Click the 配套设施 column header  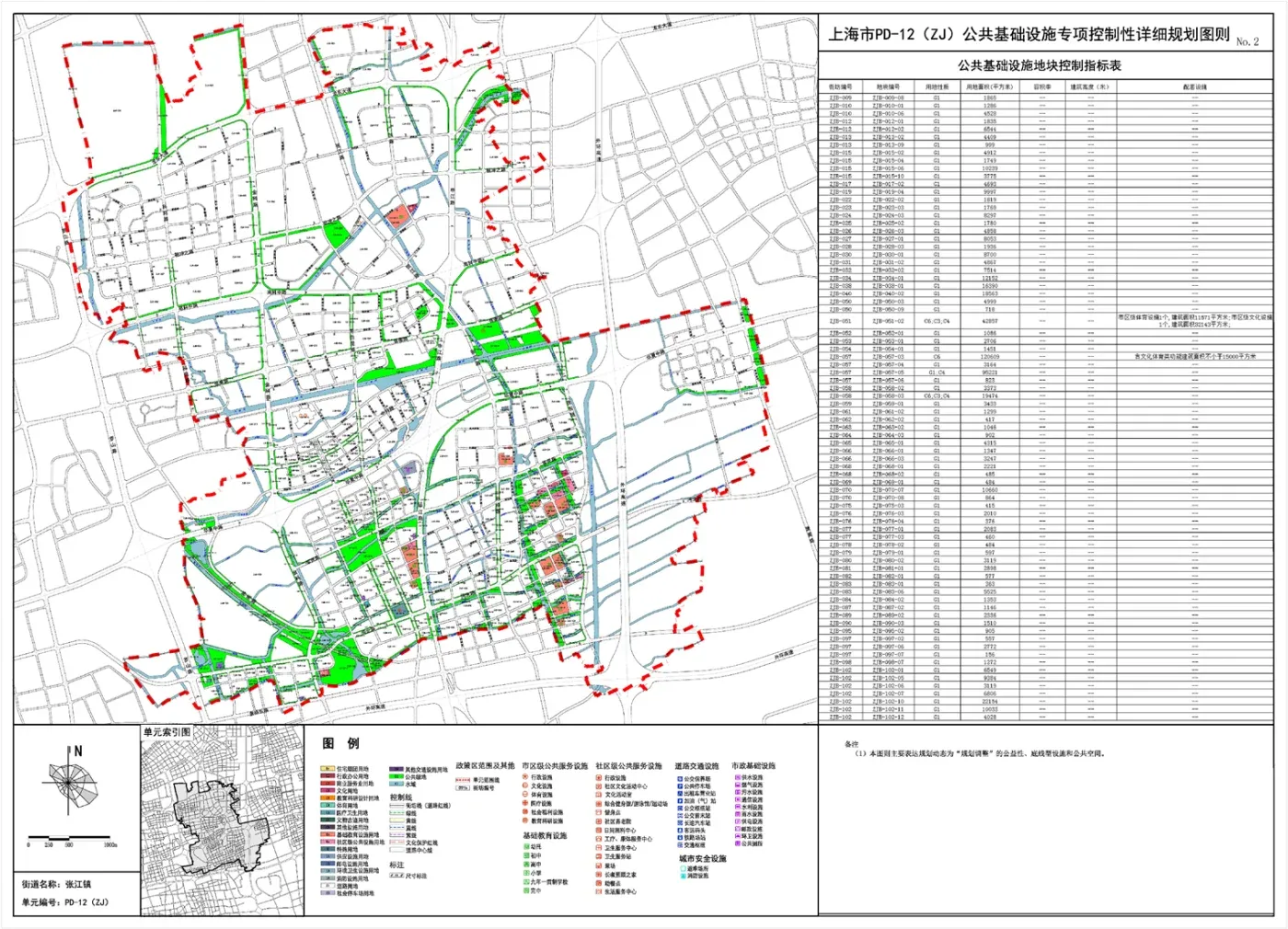pyautogui.click(x=1195, y=86)
